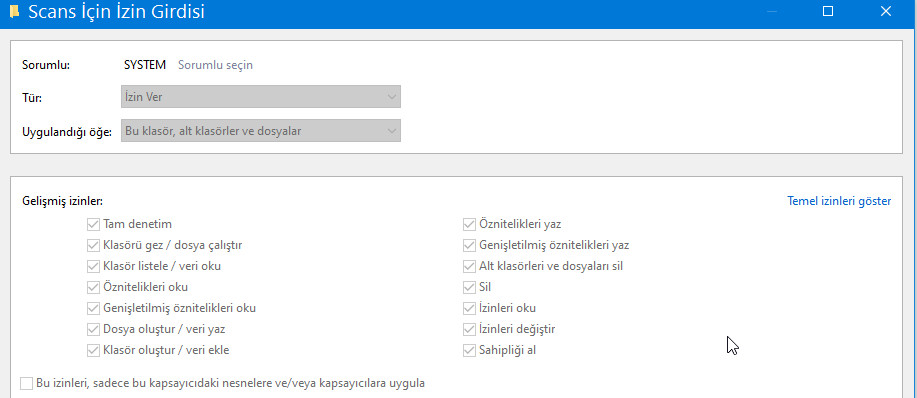Click the Gelişmiş izinler heading
This screenshot has height=398, width=917.
click(x=63, y=201)
